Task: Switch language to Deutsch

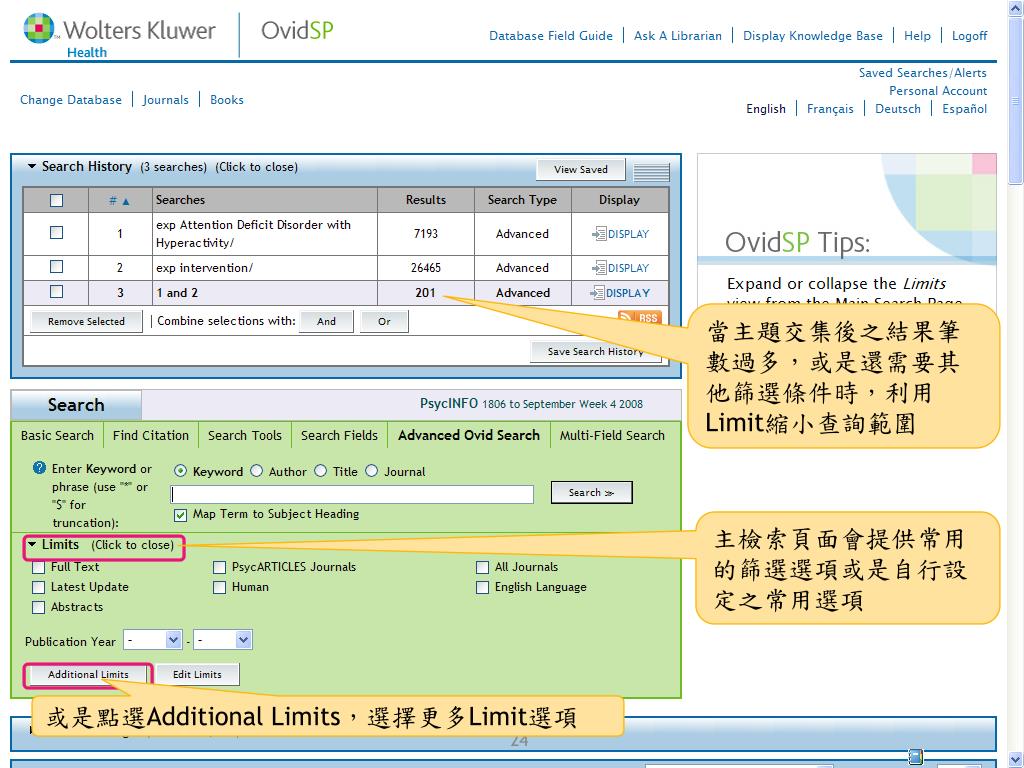Action: coord(897,109)
